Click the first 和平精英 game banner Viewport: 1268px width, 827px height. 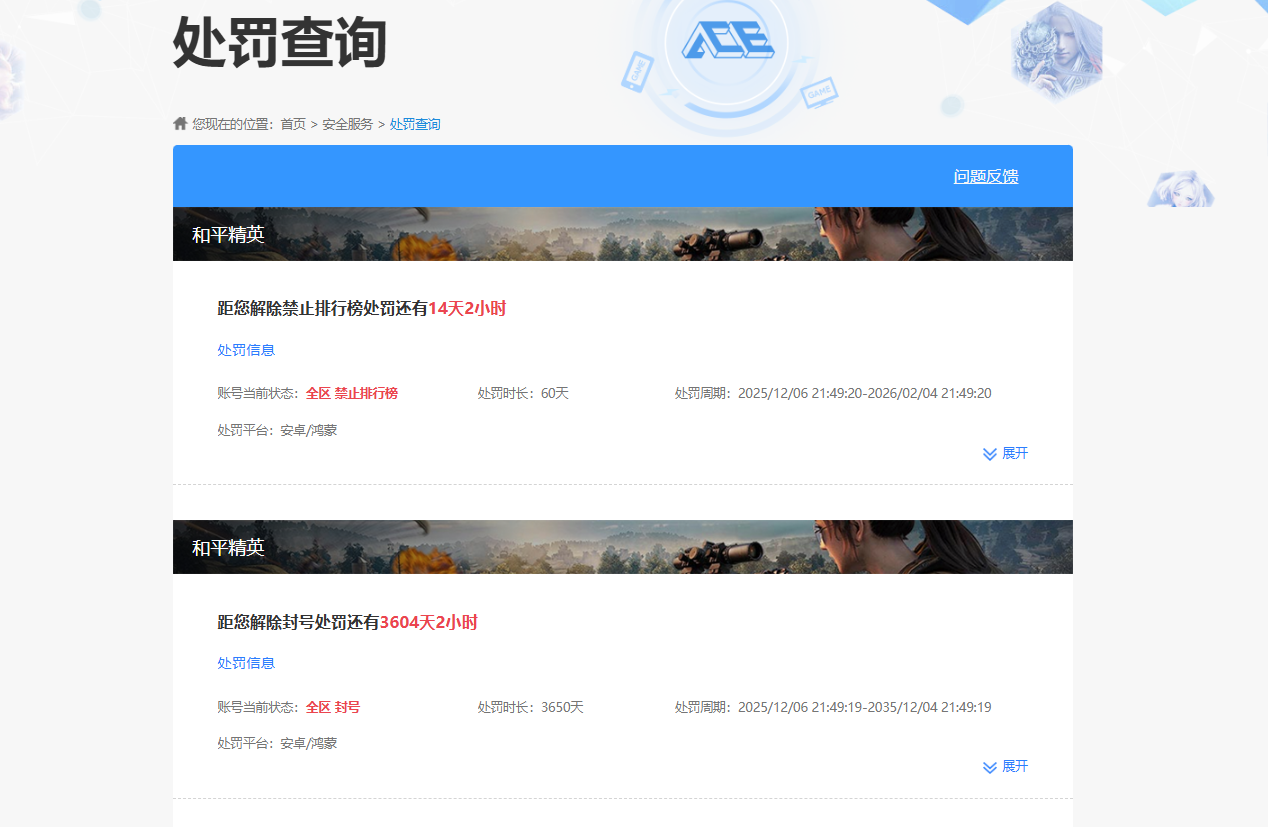[x=622, y=234]
